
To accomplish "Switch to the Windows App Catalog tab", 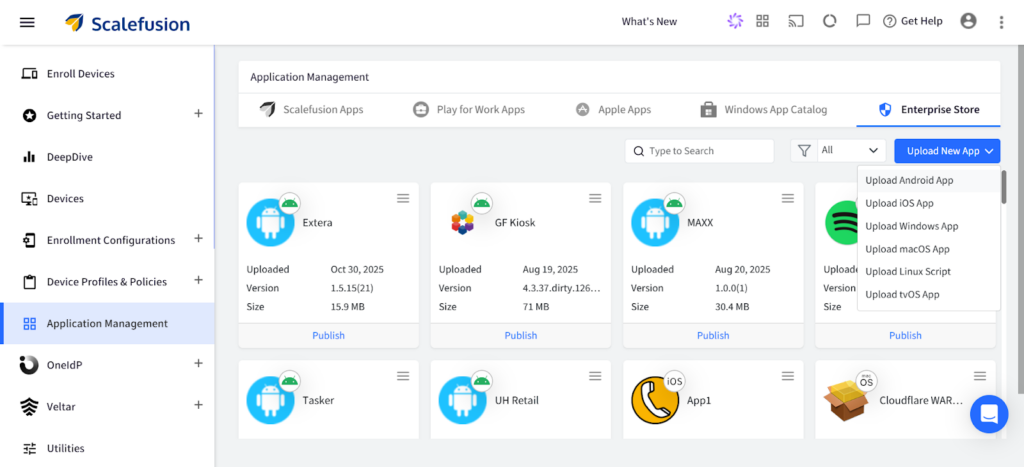I will point(764,110).
